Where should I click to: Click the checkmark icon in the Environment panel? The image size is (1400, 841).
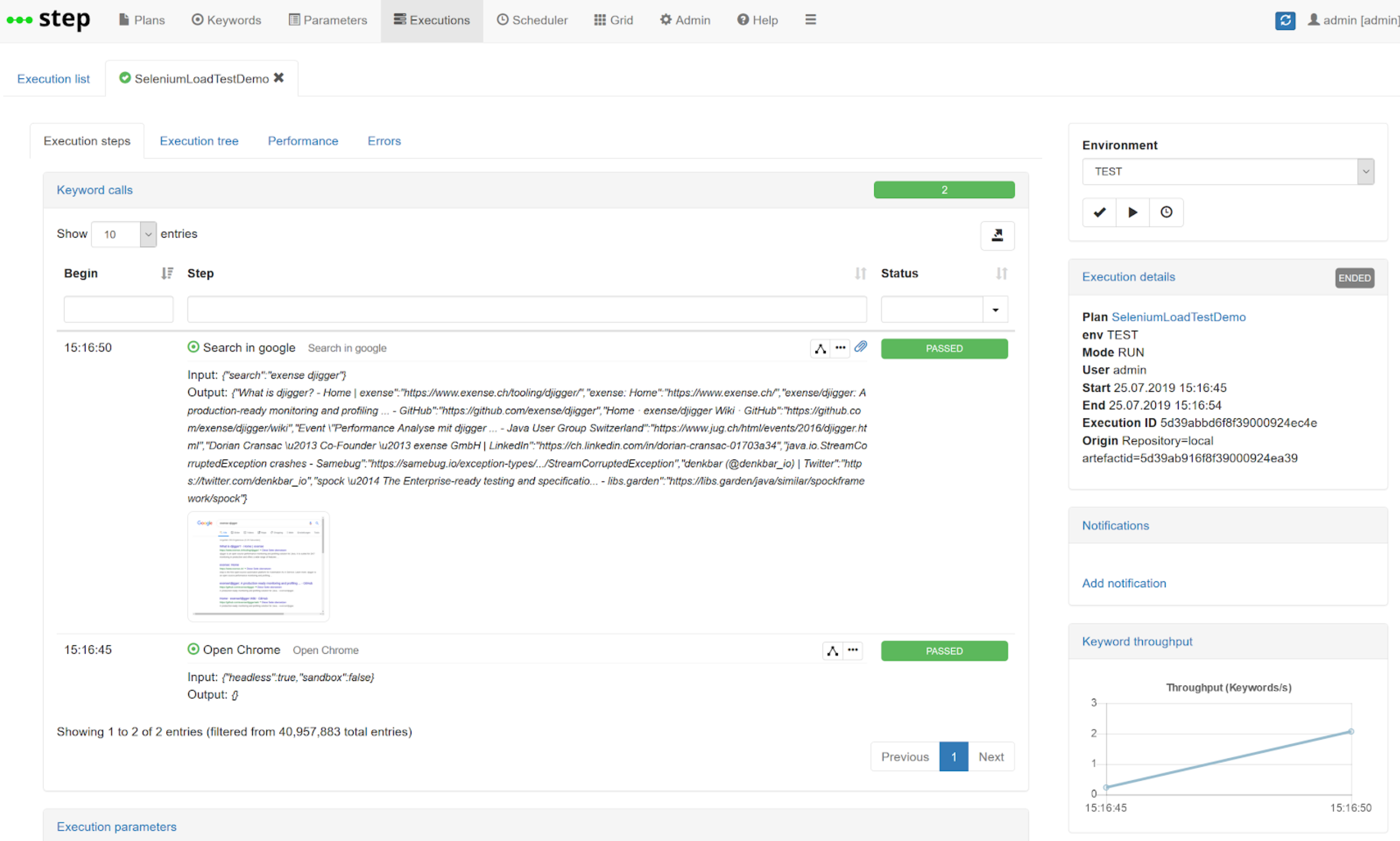coord(1099,212)
